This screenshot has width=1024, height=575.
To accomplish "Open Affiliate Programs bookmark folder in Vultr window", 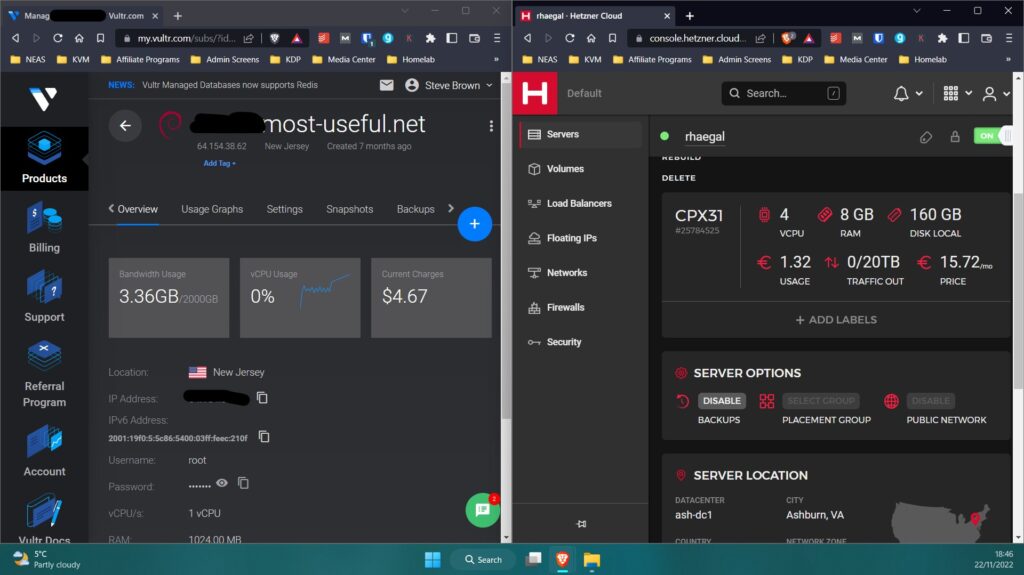I will (x=140, y=59).
